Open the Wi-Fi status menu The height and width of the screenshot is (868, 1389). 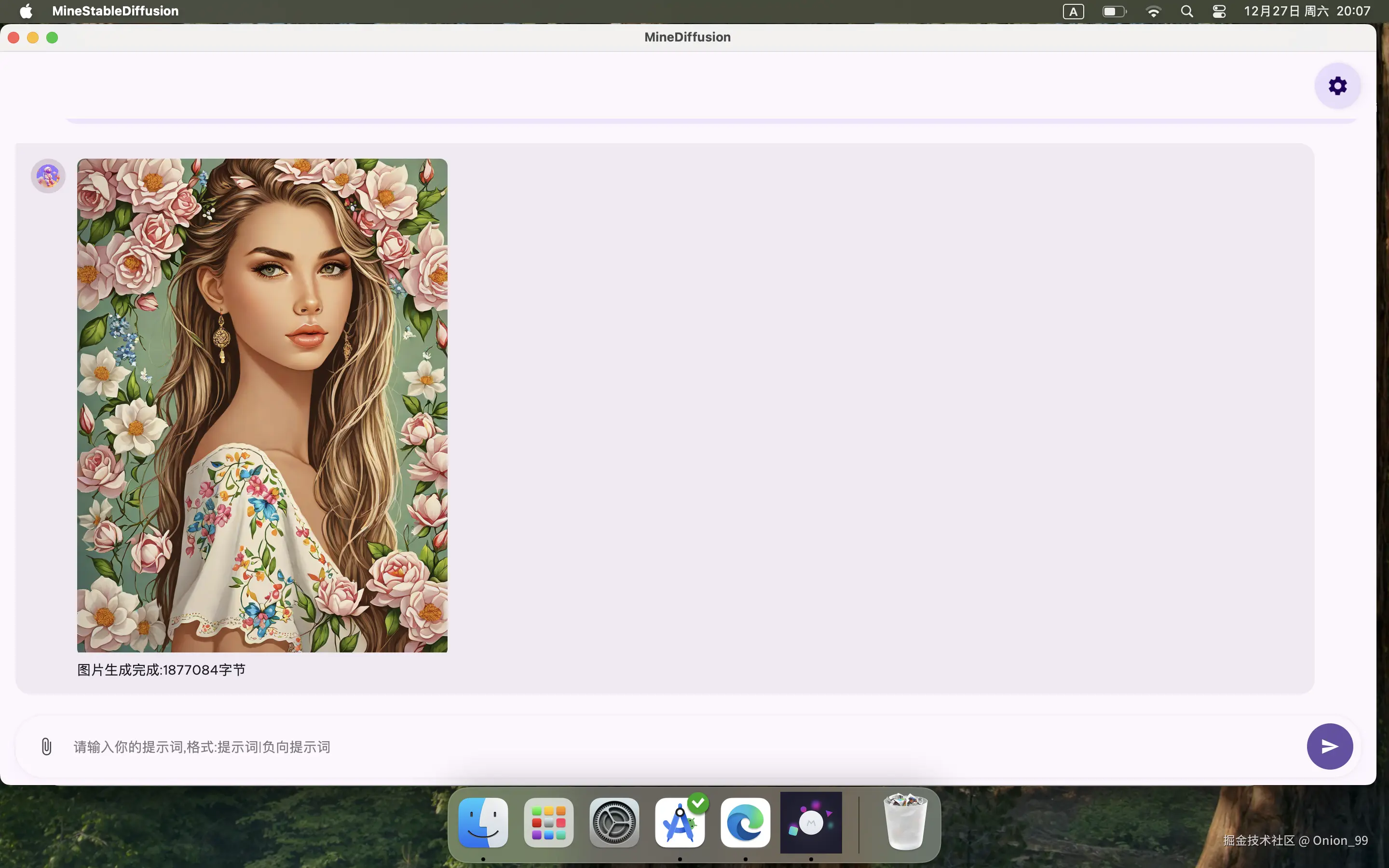(1154, 11)
